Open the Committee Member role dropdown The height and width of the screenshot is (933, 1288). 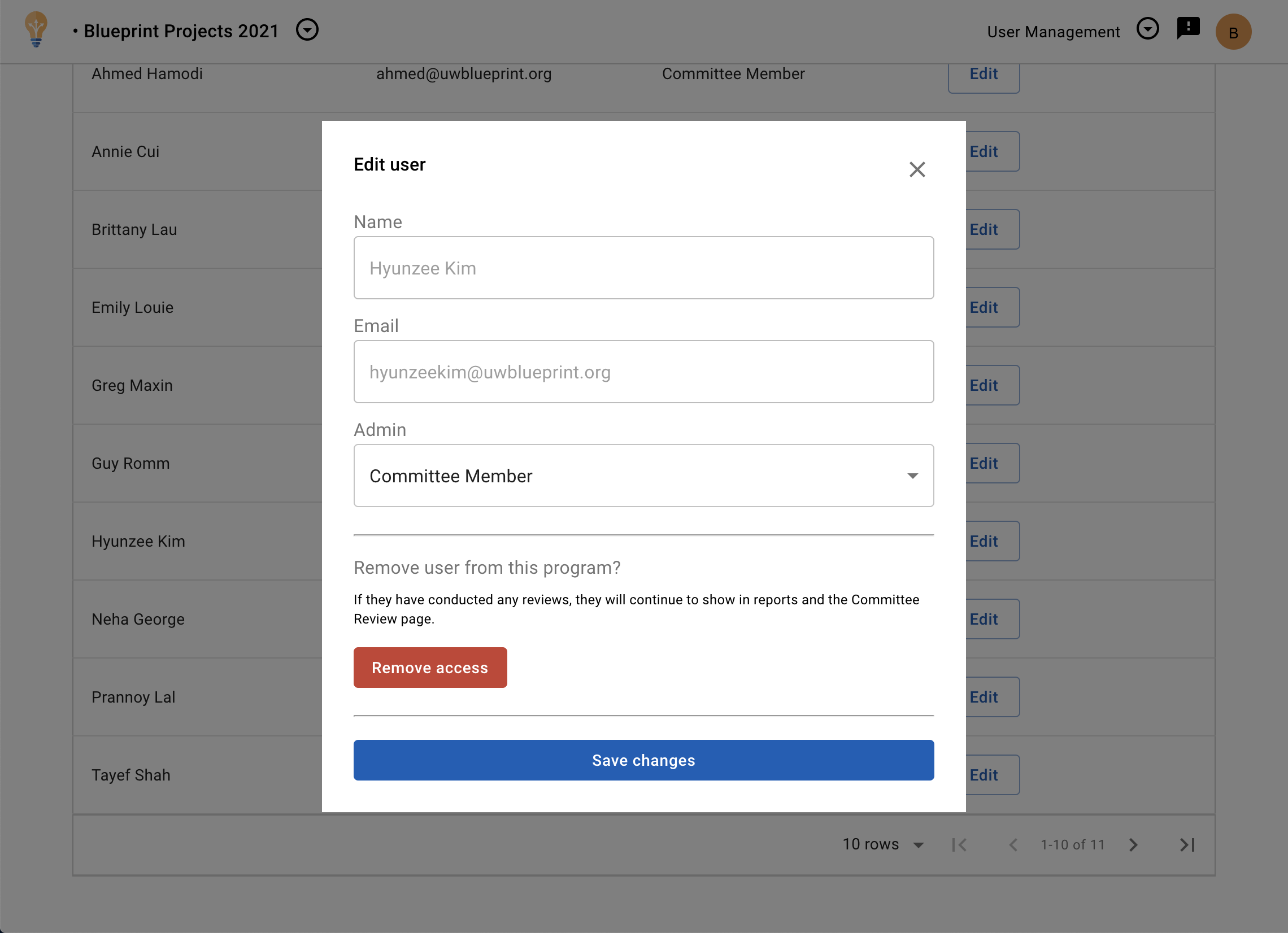point(643,476)
